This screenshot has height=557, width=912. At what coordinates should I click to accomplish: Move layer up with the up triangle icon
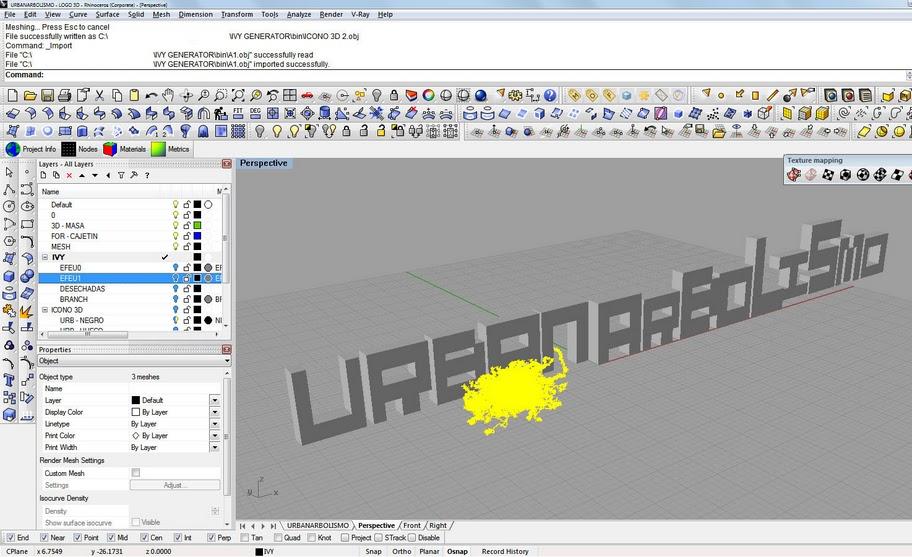coord(82,175)
